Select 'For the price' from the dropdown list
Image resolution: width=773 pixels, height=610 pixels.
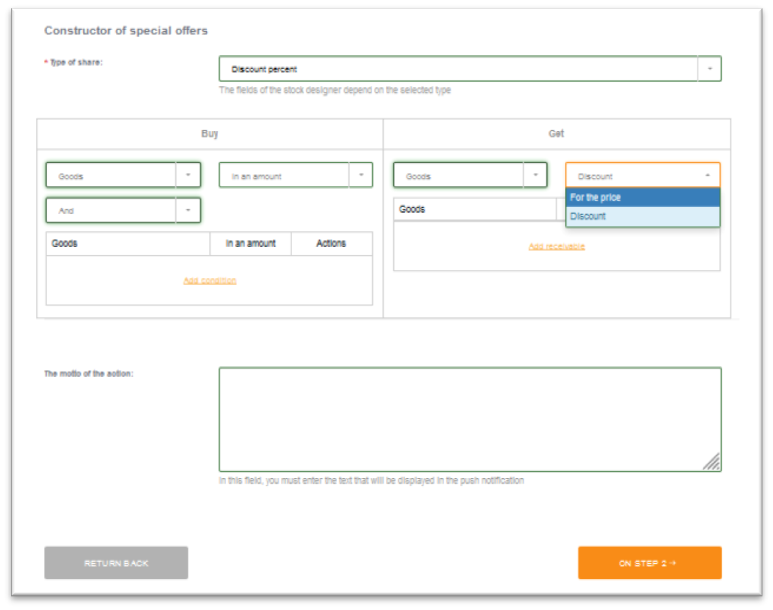pos(642,198)
